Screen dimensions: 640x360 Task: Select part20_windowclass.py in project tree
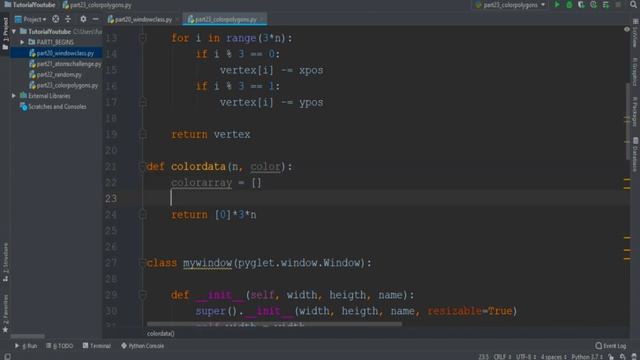(x=56, y=53)
